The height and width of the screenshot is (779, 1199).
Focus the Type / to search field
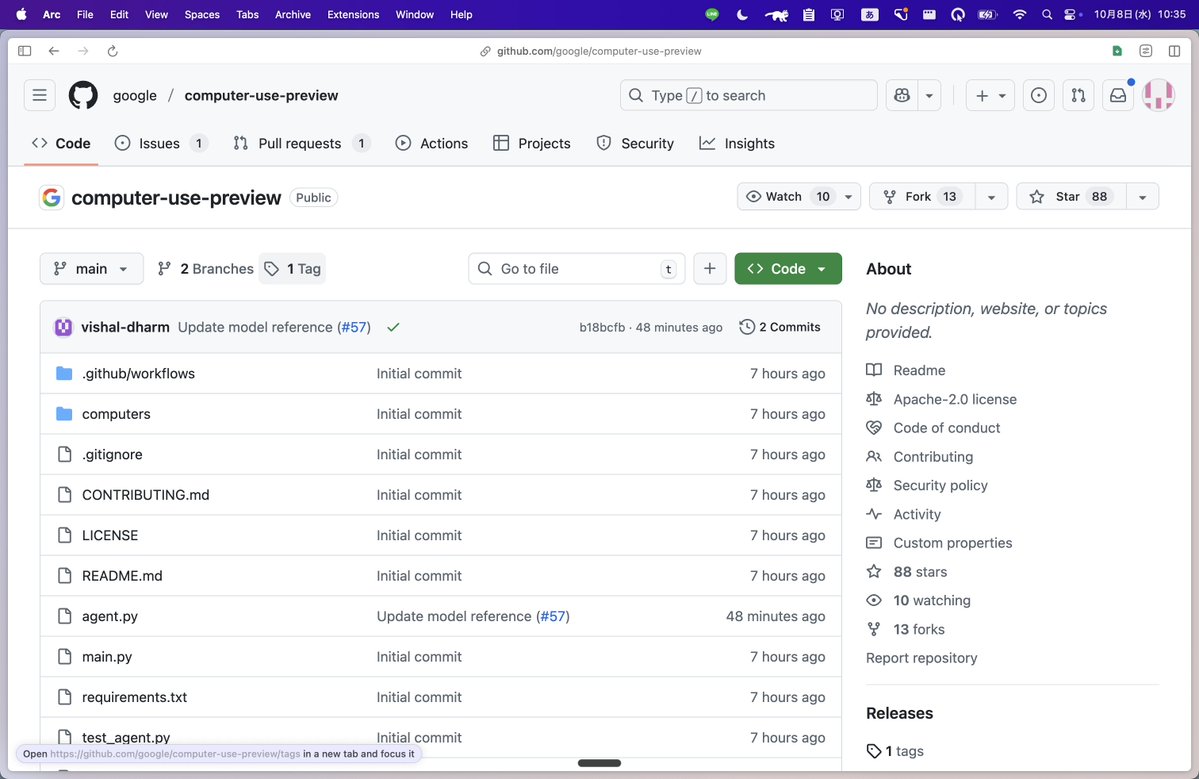coord(749,96)
